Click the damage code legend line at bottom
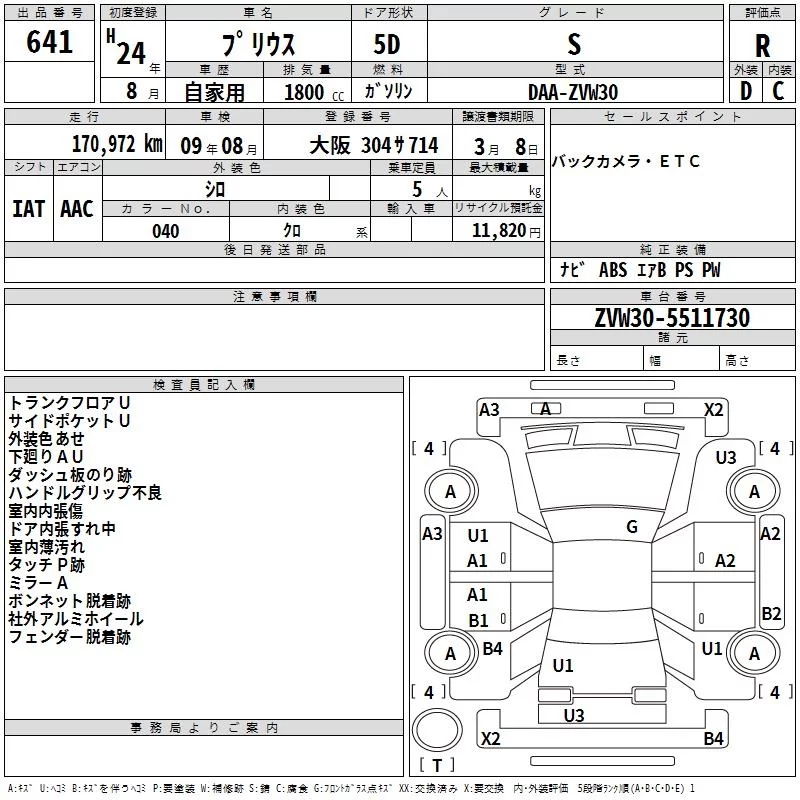This screenshot has height=800, width=800. point(351,788)
